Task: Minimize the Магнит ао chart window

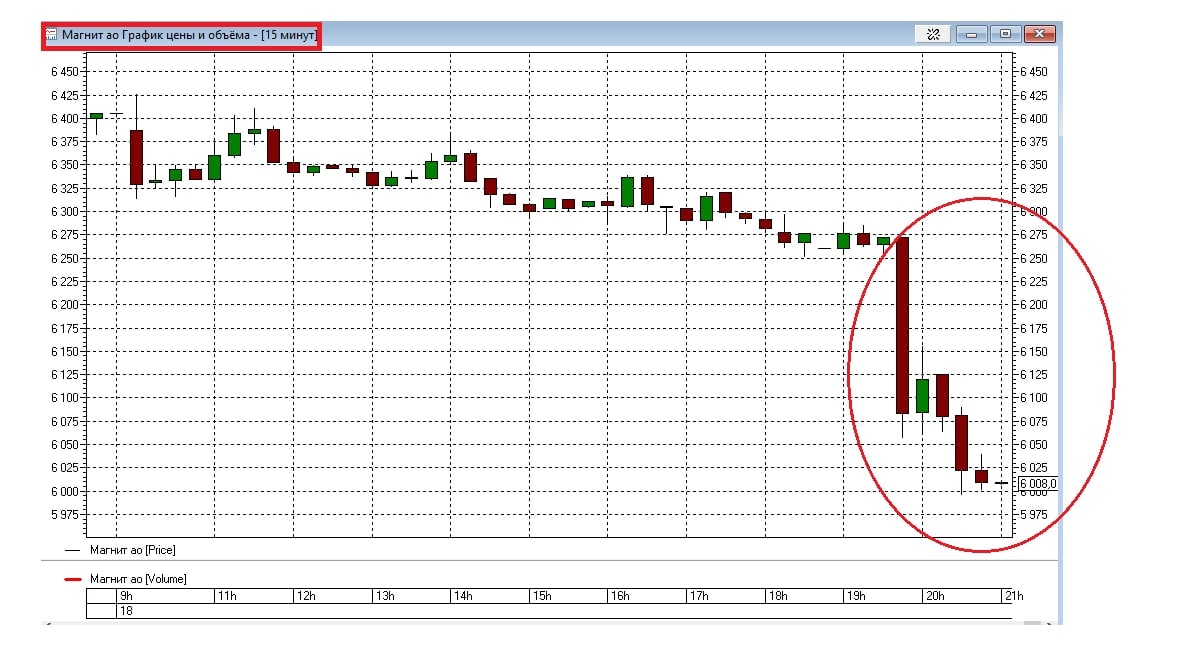Action: click(972, 34)
